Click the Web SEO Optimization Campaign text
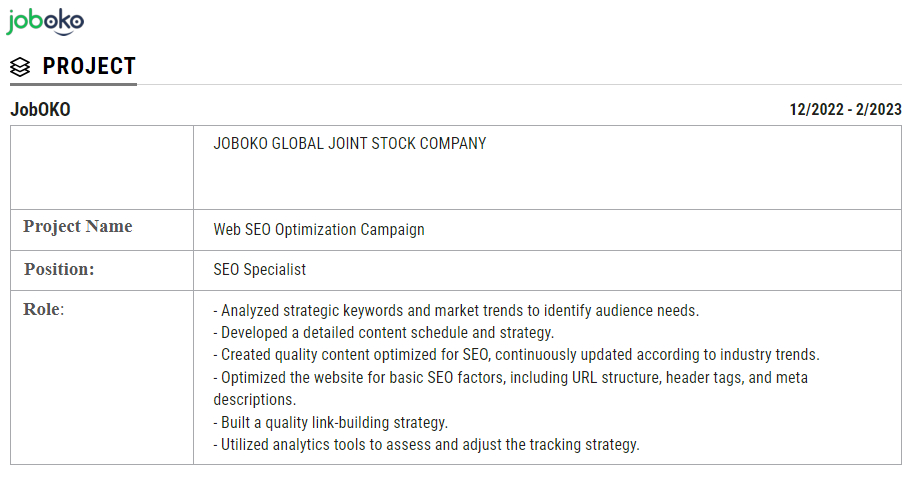The height and width of the screenshot is (485, 911). [x=319, y=230]
